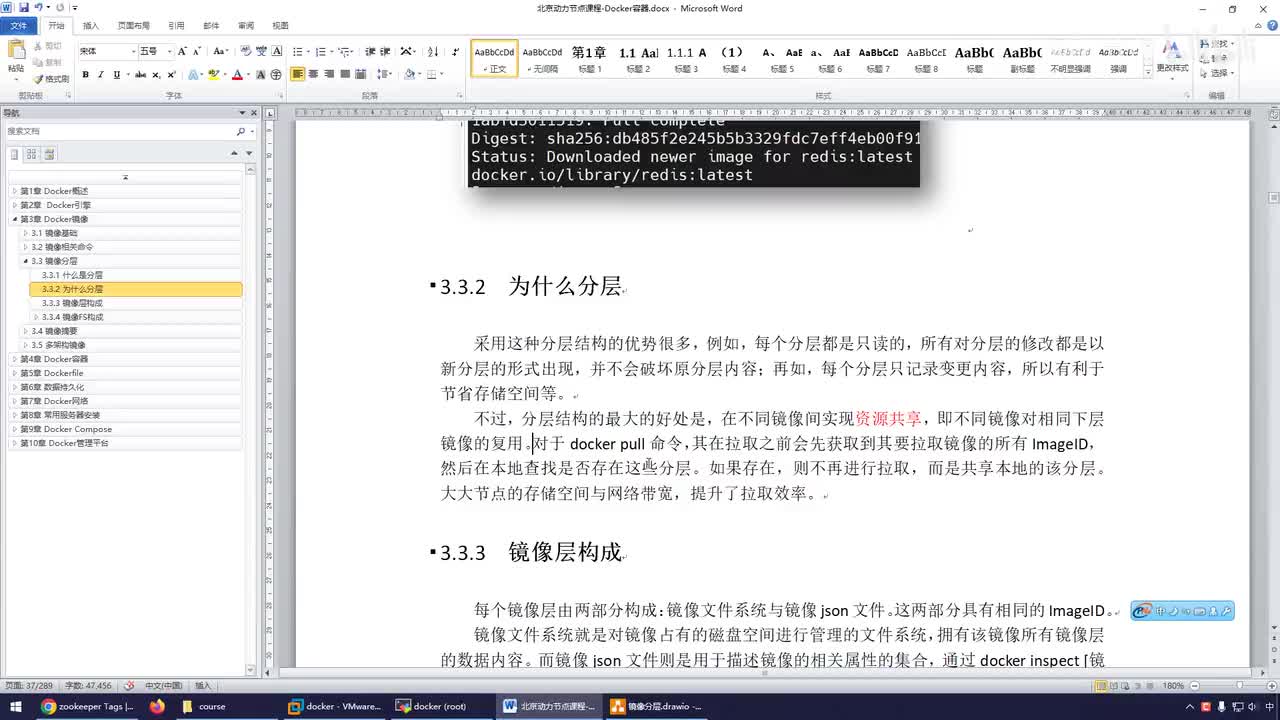Click the Align Left icon

pos(298,74)
